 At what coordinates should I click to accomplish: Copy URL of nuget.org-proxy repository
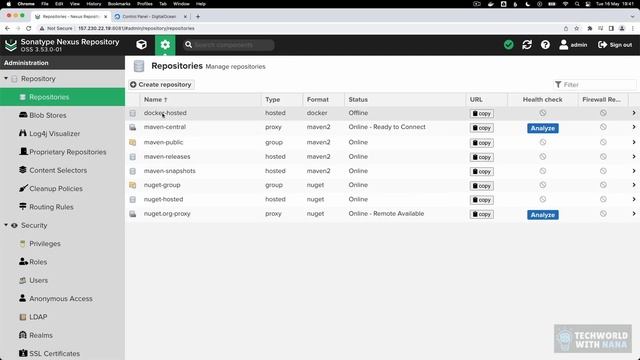482,214
